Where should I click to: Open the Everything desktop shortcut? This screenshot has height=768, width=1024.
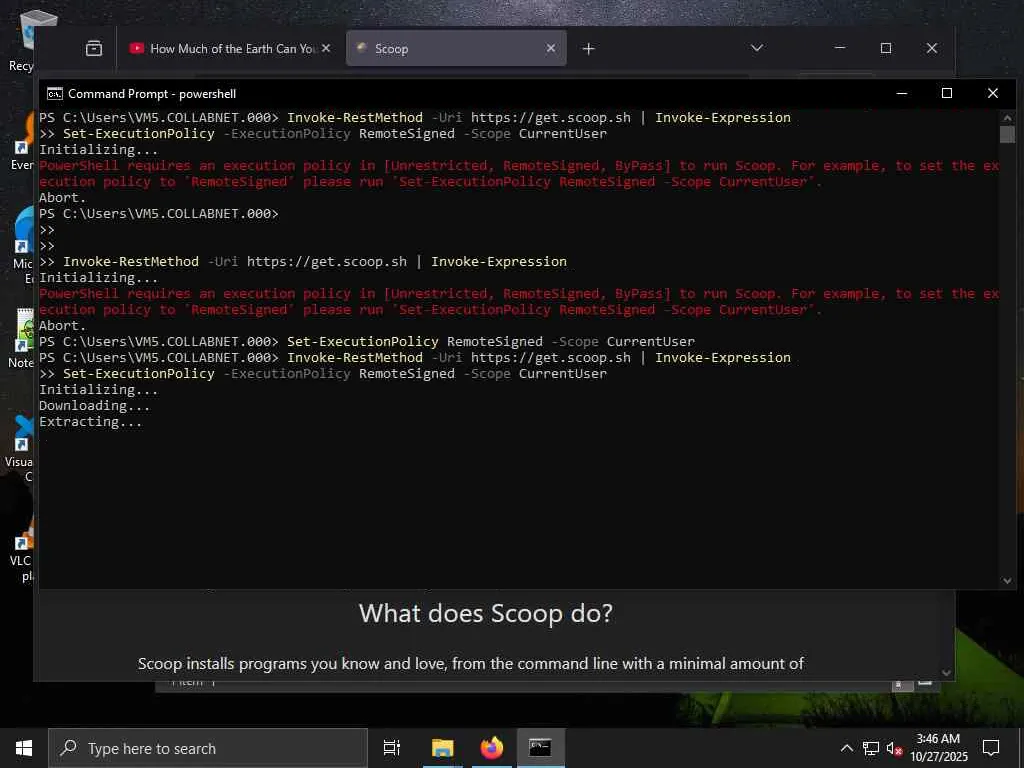22,140
